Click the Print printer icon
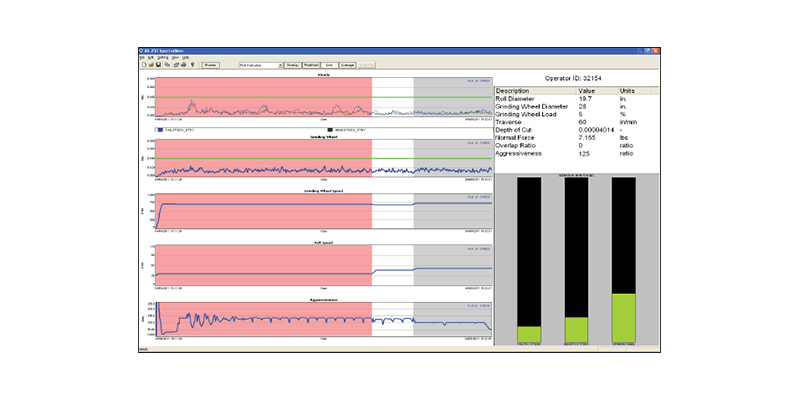The width and height of the screenshot is (800, 400). point(184,65)
